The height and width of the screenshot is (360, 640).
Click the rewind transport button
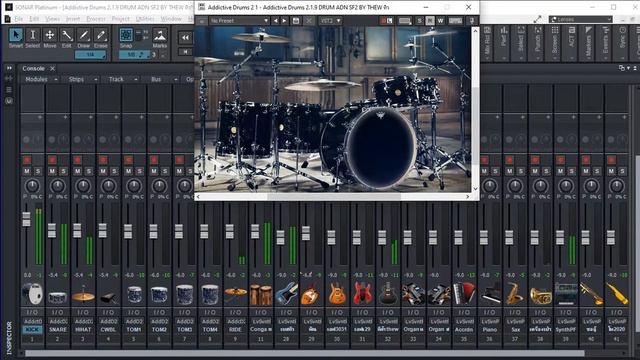tap(185, 38)
